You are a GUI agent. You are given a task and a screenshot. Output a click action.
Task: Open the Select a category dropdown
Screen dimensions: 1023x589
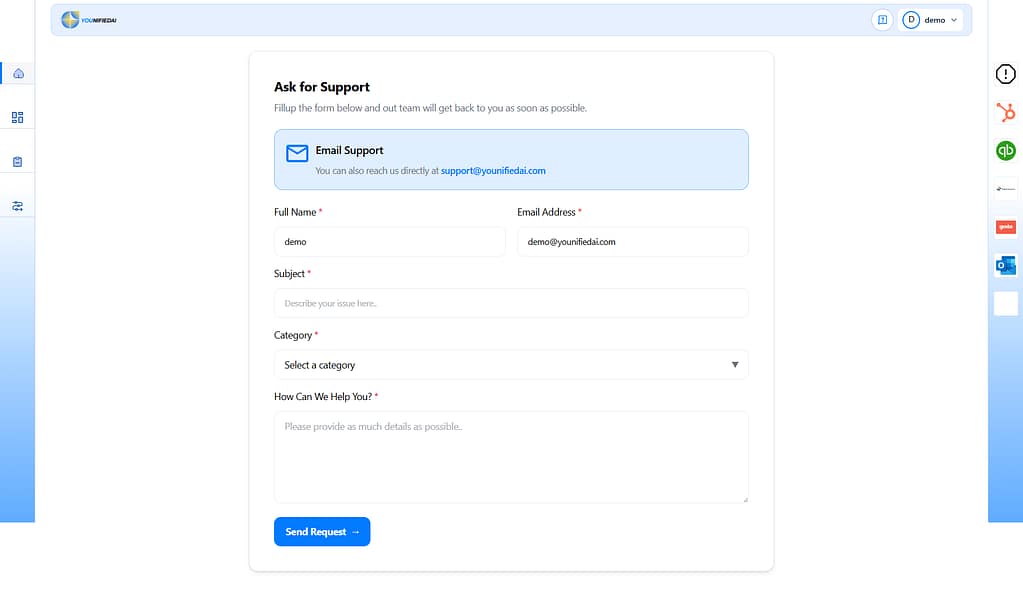[x=512, y=365]
